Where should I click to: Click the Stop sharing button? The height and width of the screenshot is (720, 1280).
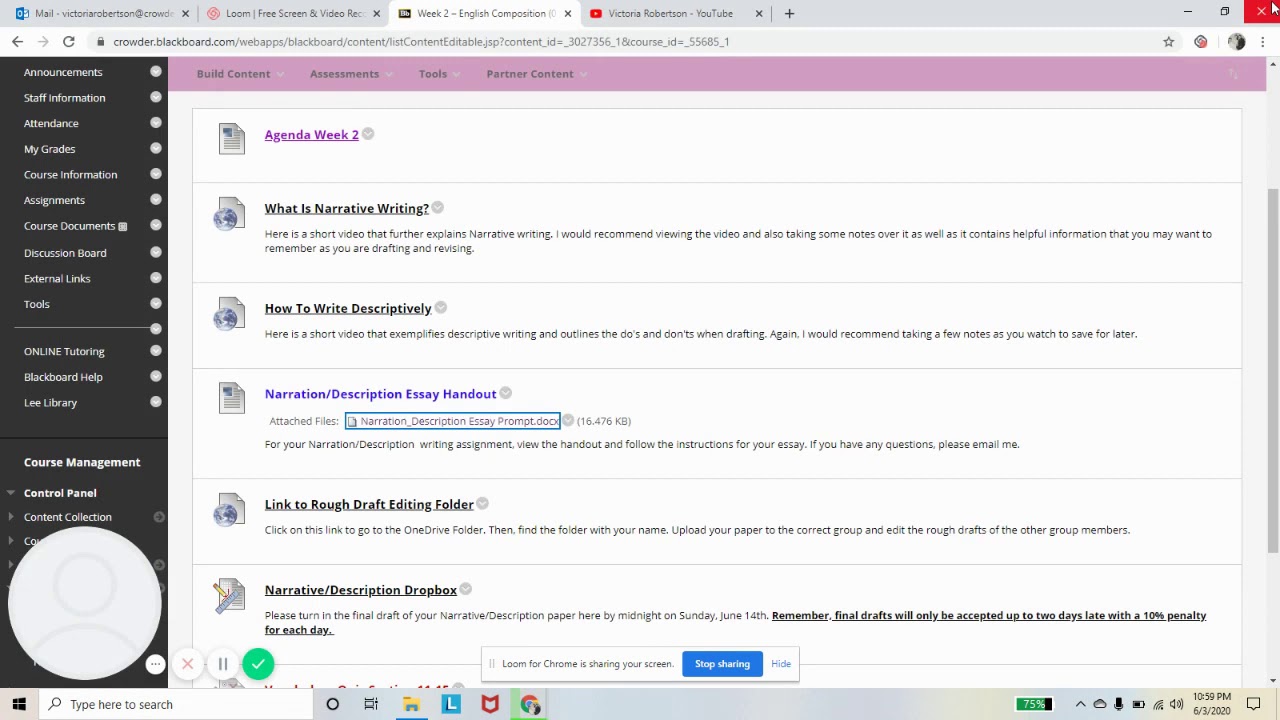click(x=722, y=664)
